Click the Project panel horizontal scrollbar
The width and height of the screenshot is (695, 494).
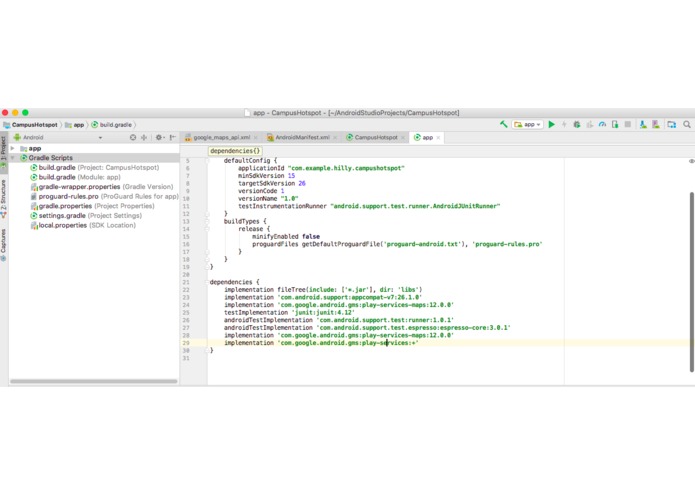[x=94, y=381]
